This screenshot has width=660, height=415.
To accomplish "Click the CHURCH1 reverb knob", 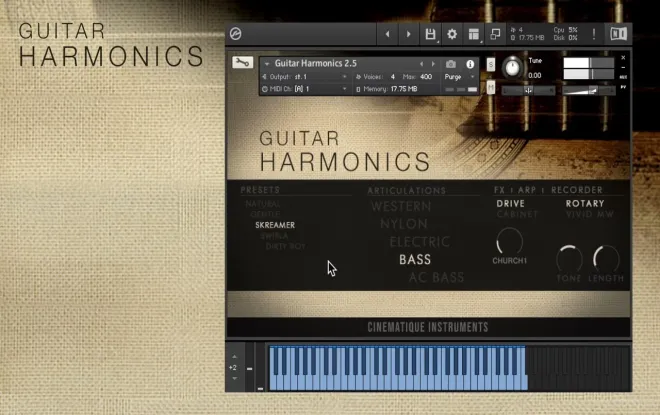I will (x=509, y=241).
